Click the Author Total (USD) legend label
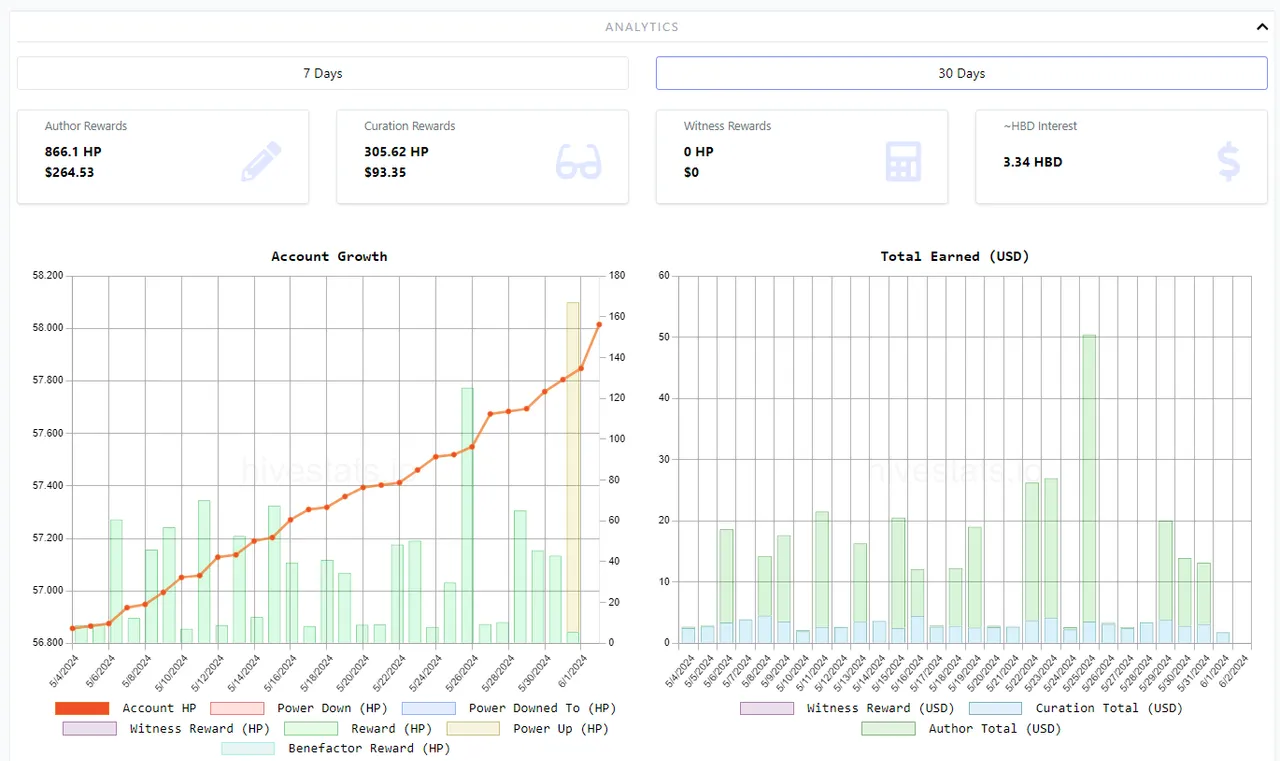This screenshot has width=1280, height=761. click(995, 729)
